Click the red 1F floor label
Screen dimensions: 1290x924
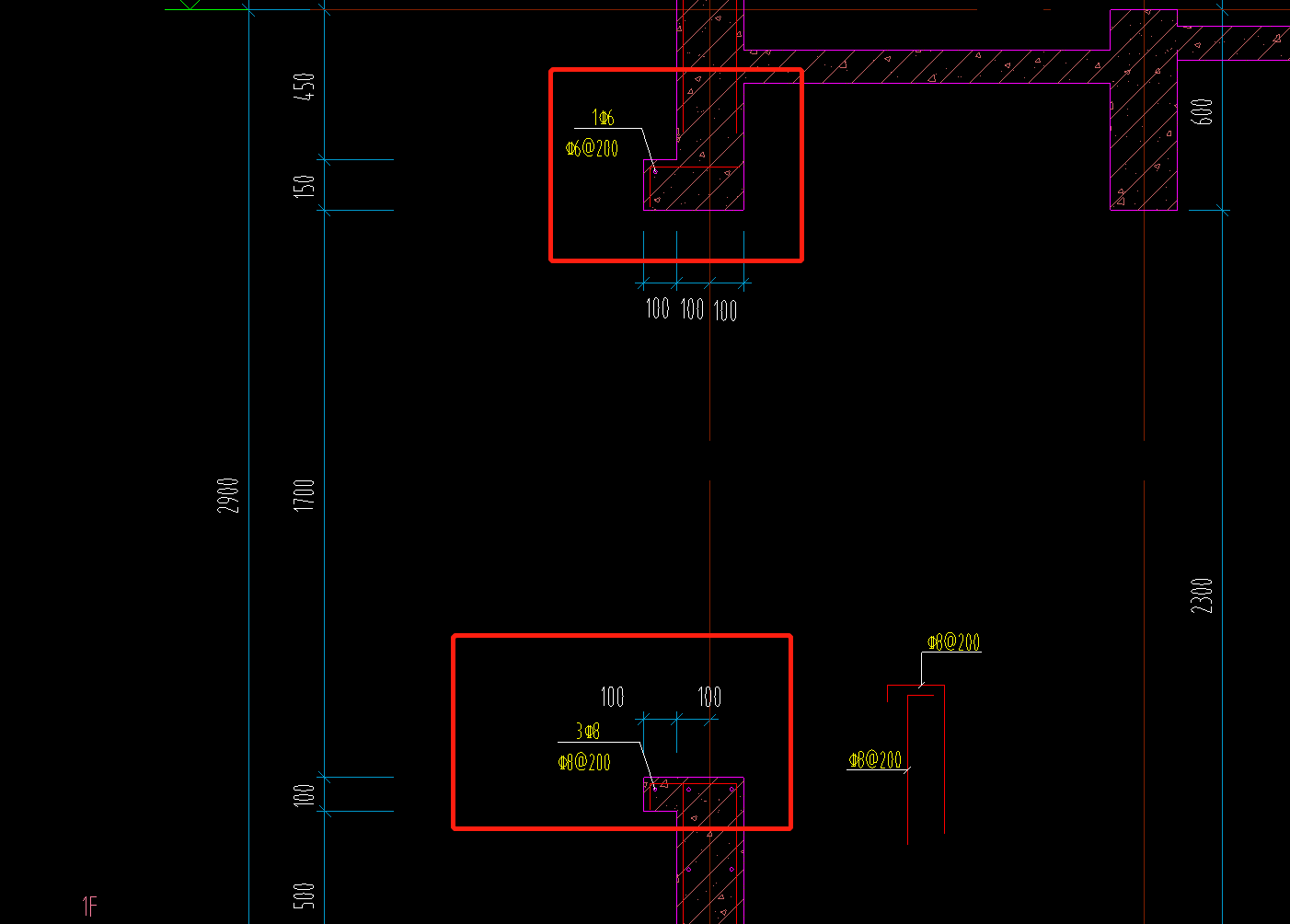pos(89,907)
